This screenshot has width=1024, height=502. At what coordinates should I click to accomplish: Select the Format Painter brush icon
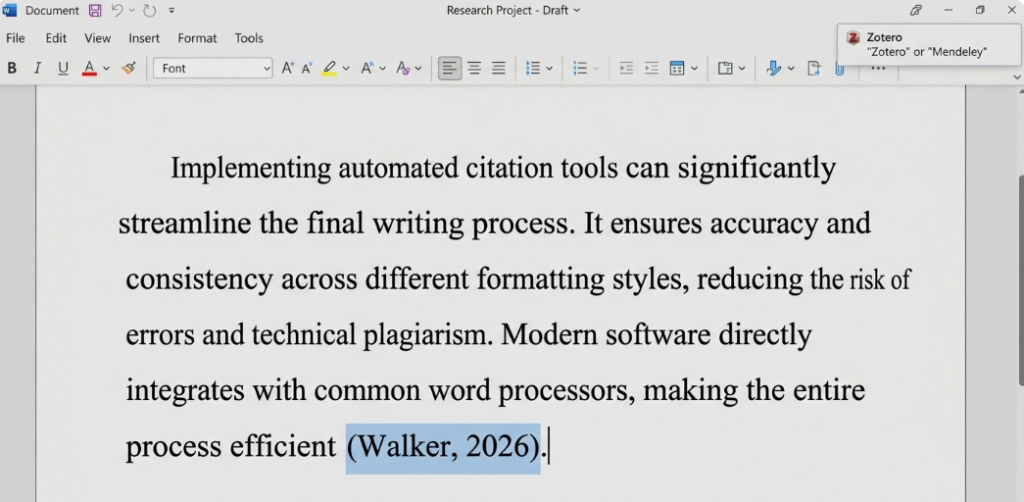pyautogui.click(x=128, y=69)
